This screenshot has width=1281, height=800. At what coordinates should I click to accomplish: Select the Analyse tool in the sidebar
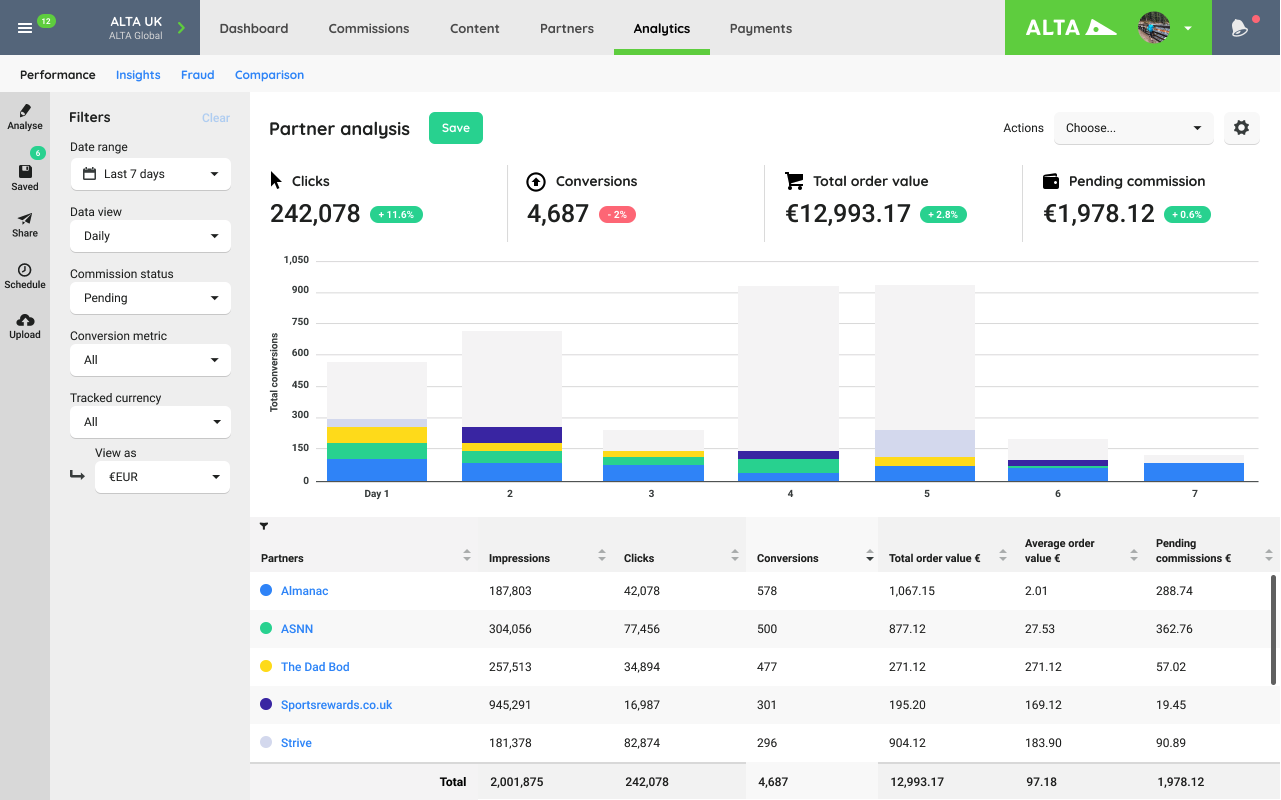[25, 117]
